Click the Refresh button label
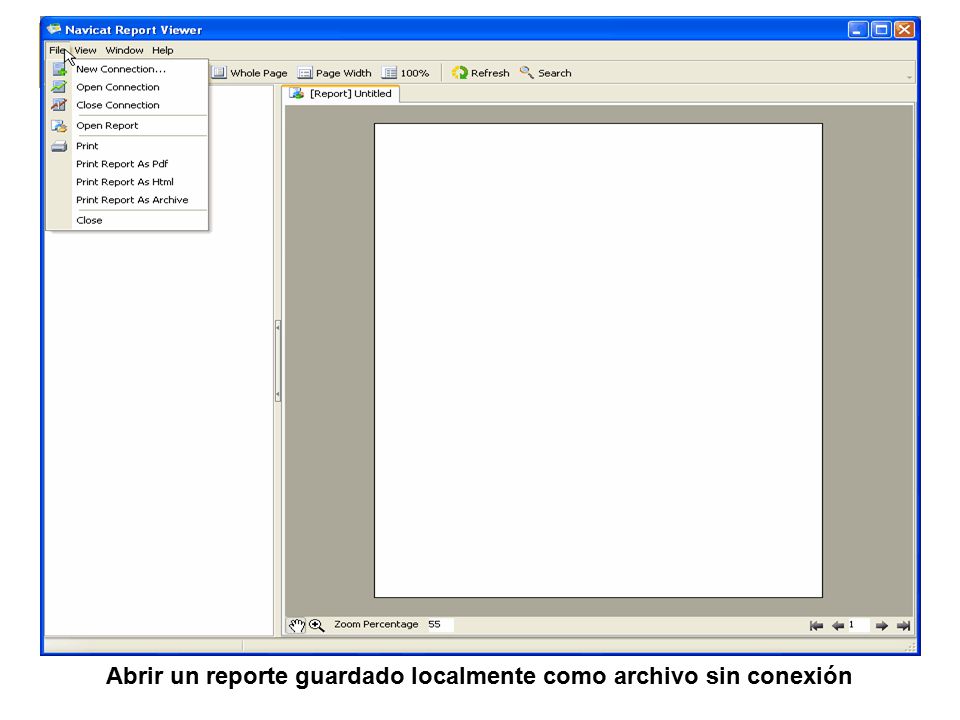 tap(490, 73)
